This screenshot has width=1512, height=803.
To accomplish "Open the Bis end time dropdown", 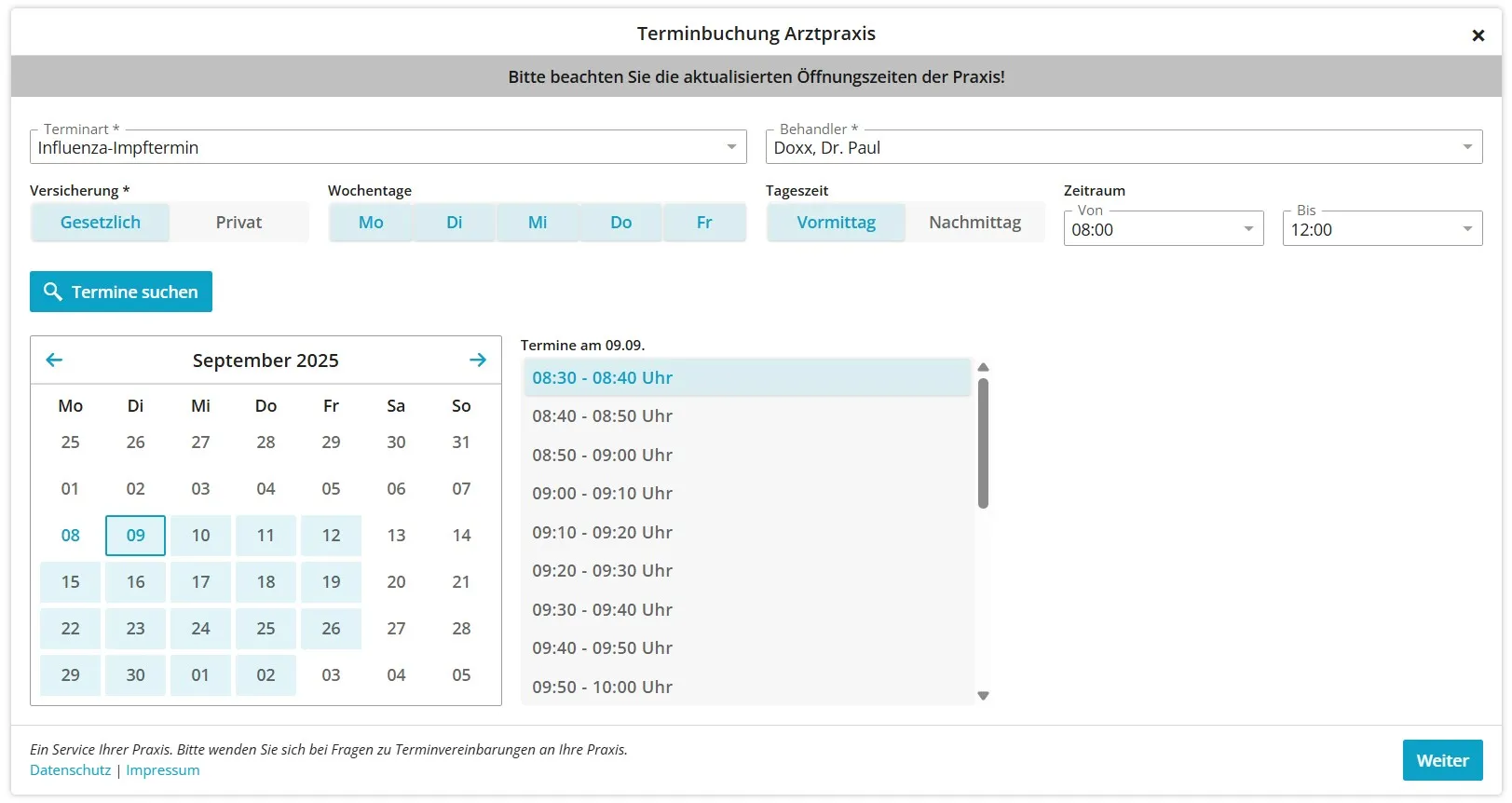I will [1382, 229].
